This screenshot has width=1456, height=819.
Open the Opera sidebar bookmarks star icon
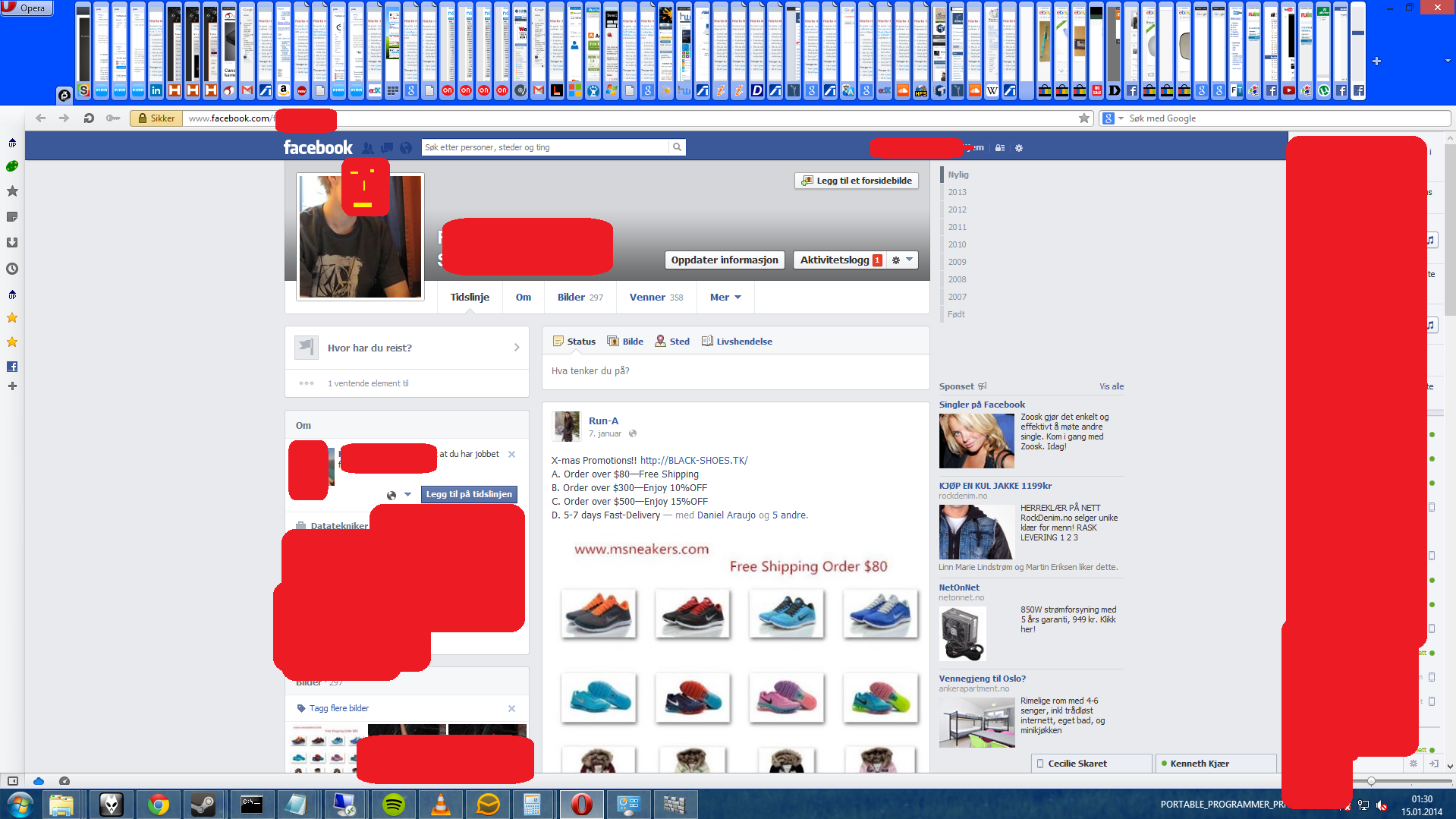[12, 191]
